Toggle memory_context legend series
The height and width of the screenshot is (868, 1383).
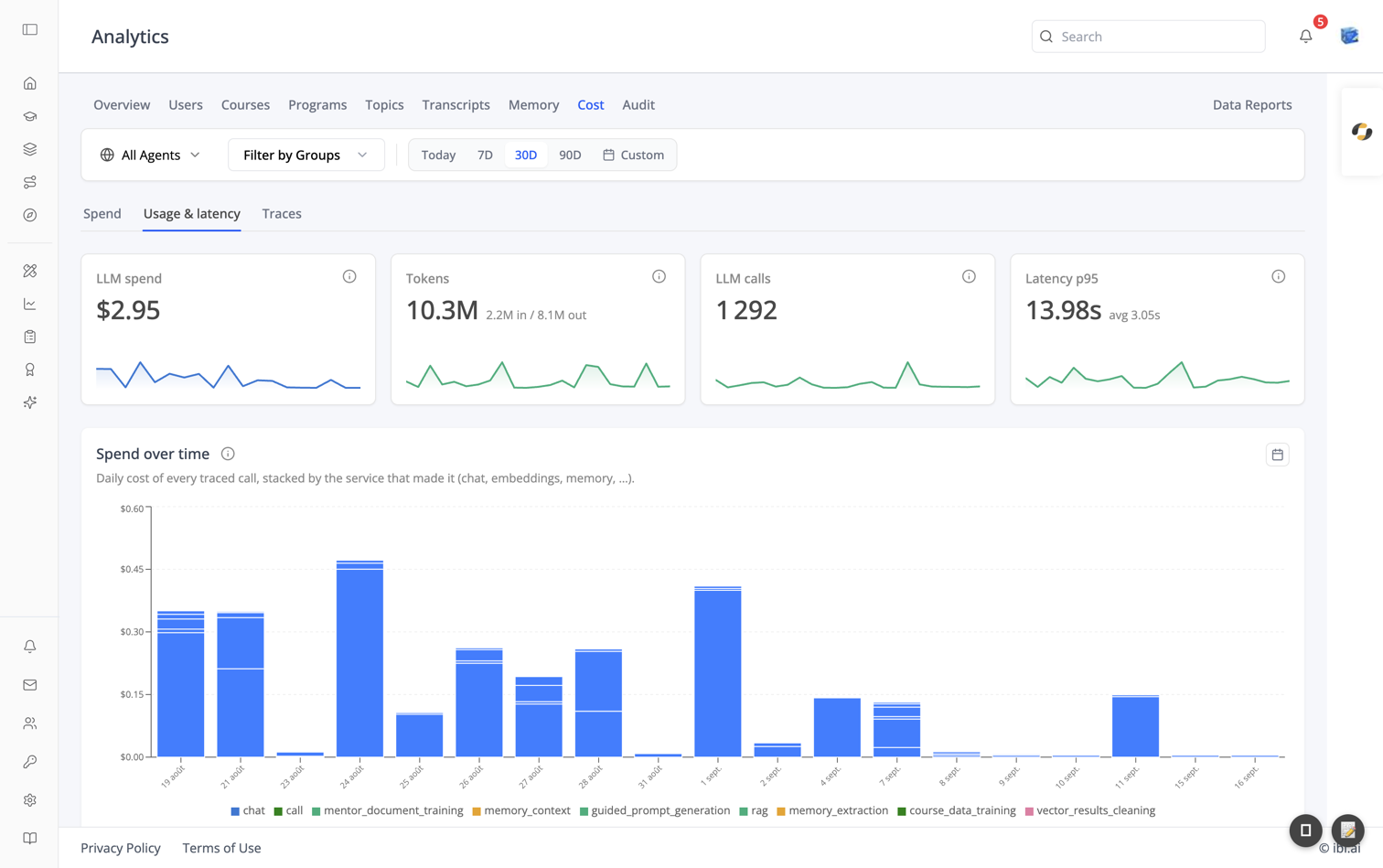[x=521, y=811]
